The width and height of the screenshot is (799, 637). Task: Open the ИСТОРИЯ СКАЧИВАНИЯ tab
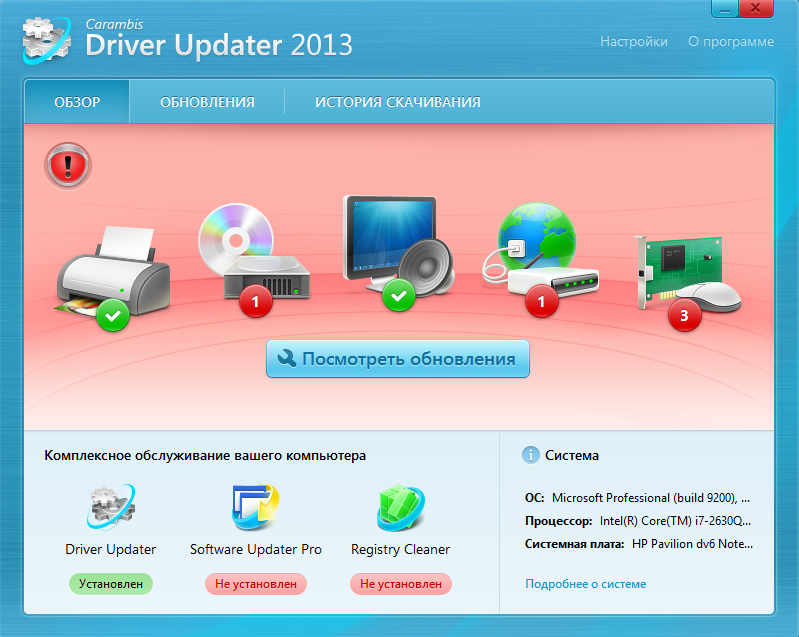(x=397, y=102)
